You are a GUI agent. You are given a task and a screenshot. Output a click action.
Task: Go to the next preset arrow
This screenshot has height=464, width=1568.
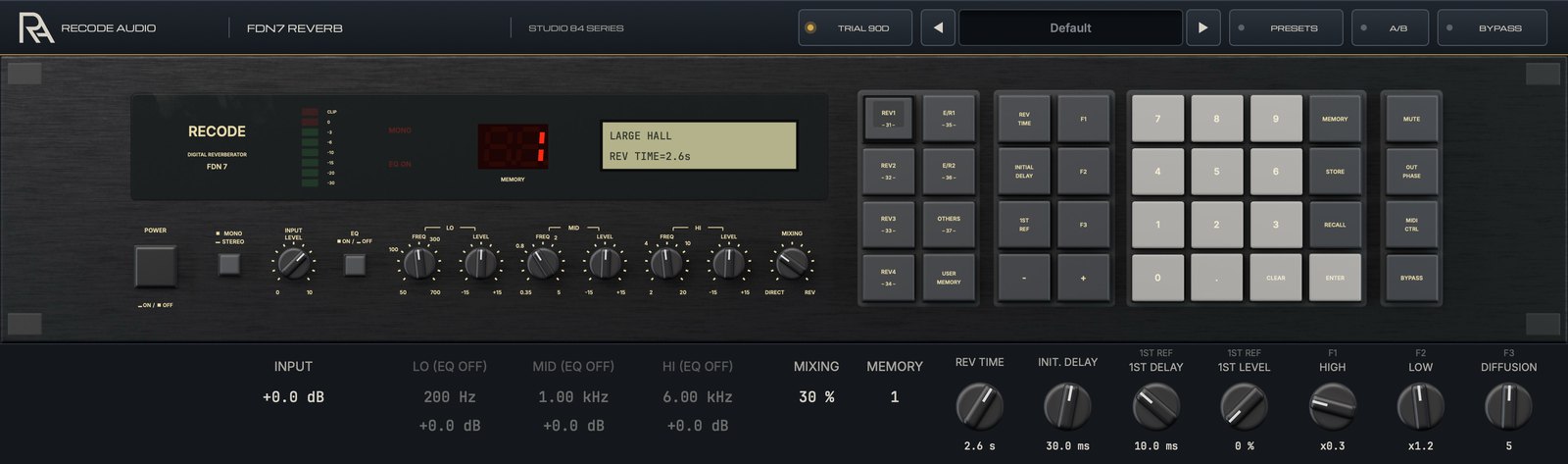point(1202,27)
